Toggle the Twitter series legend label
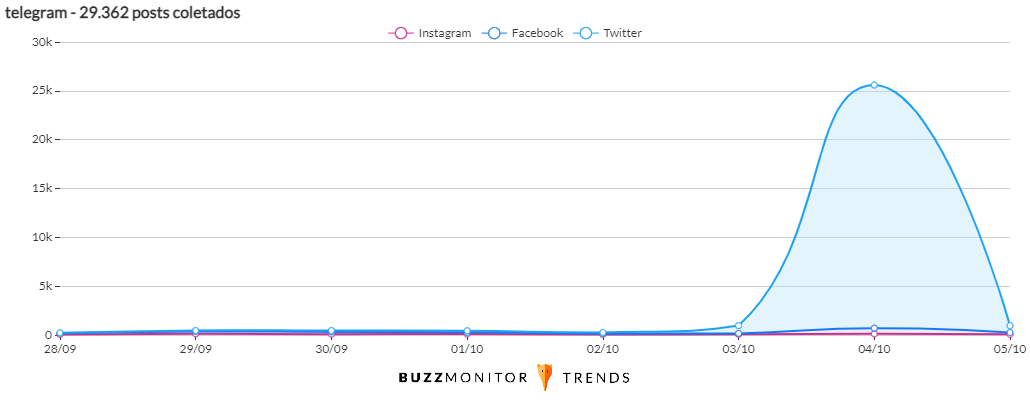 [622, 33]
